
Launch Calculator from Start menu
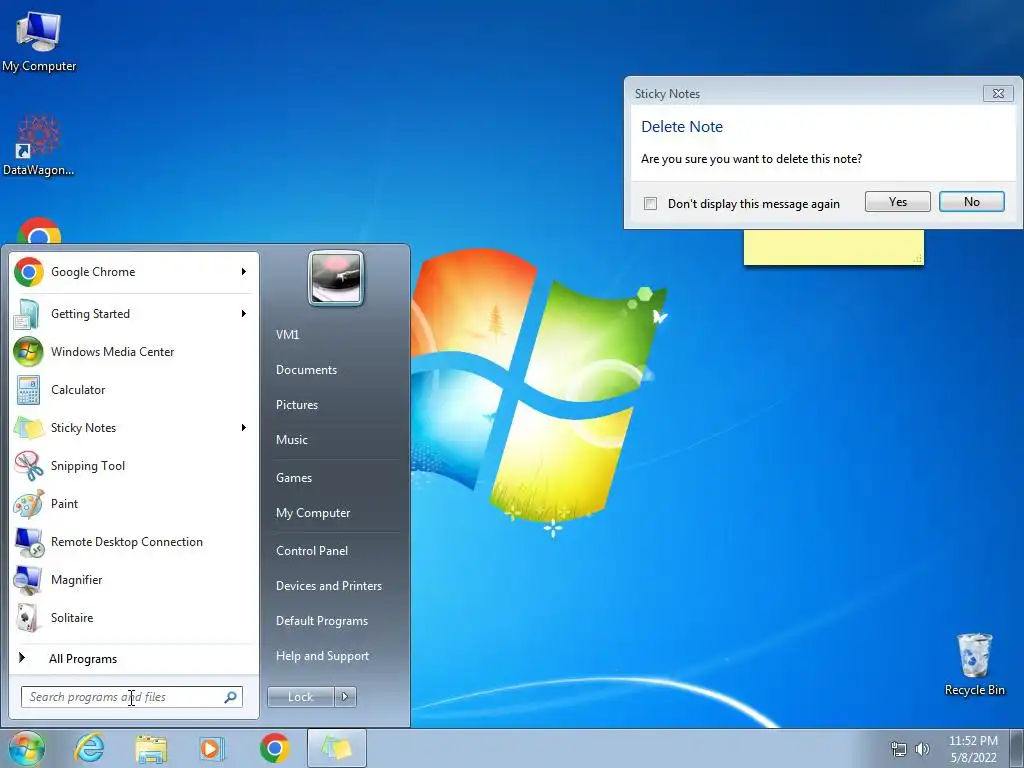tap(134, 390)
